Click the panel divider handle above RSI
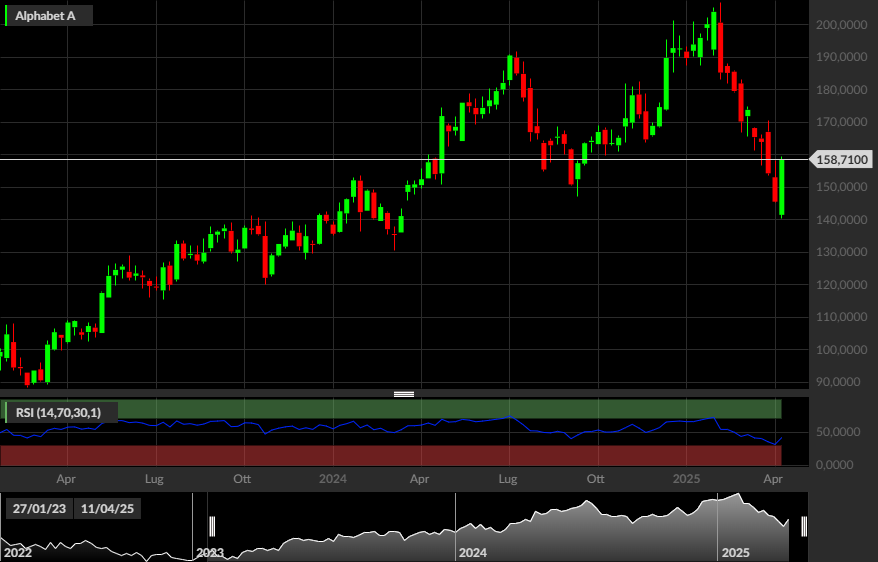878x562 pixels. pyautogui.click(x=404, y=394)
